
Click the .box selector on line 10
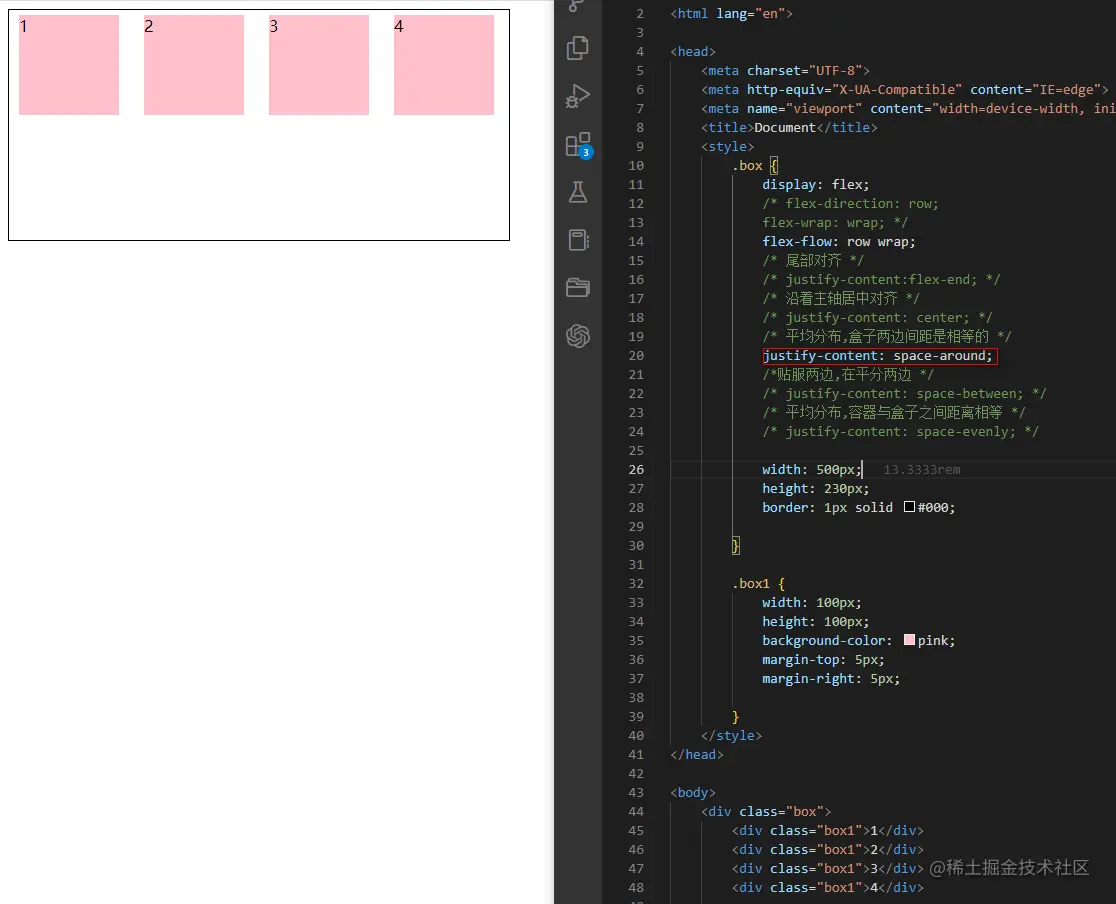pos(747,165)
